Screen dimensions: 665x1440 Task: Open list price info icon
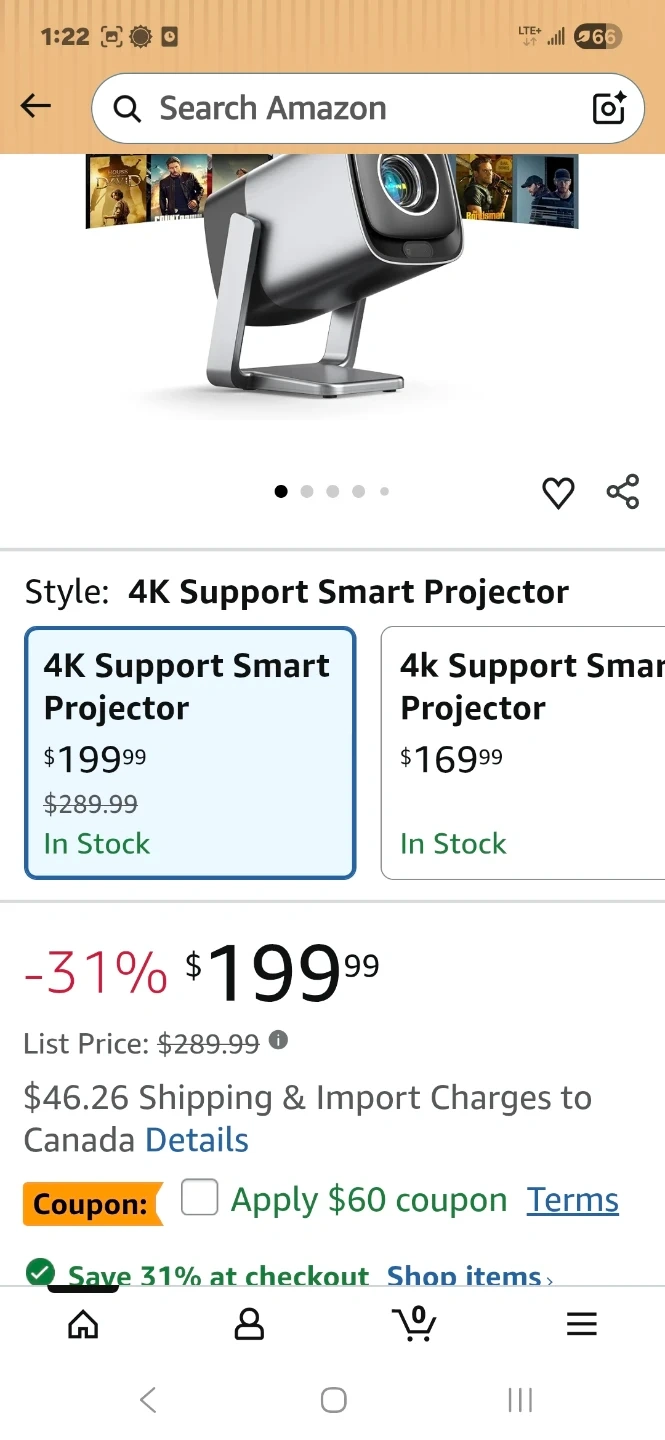point(278,1041)
